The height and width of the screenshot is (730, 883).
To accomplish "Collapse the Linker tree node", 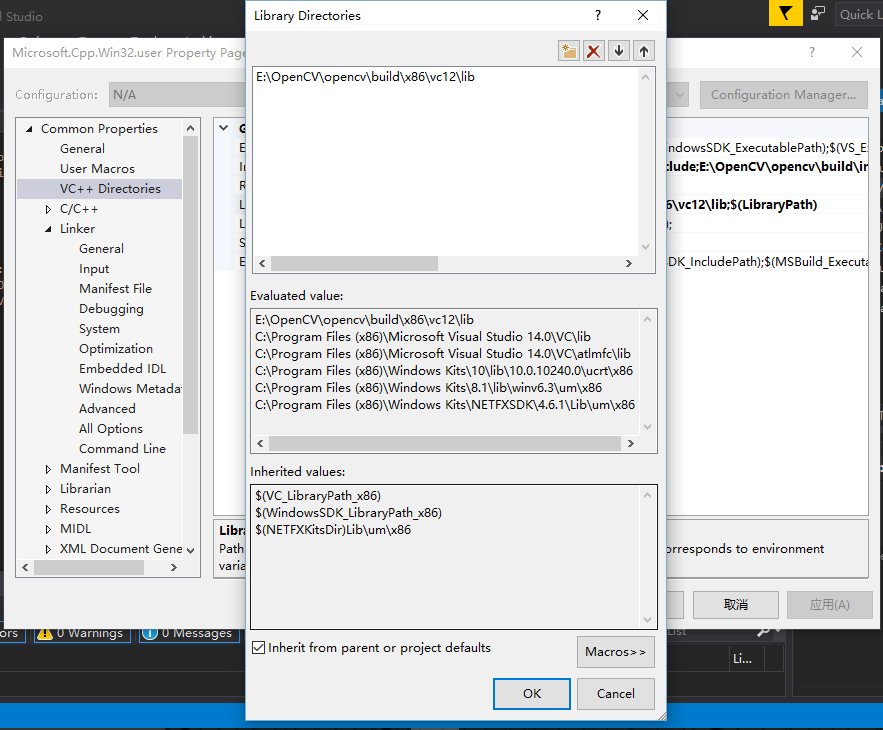I will (x=48, y=229).
